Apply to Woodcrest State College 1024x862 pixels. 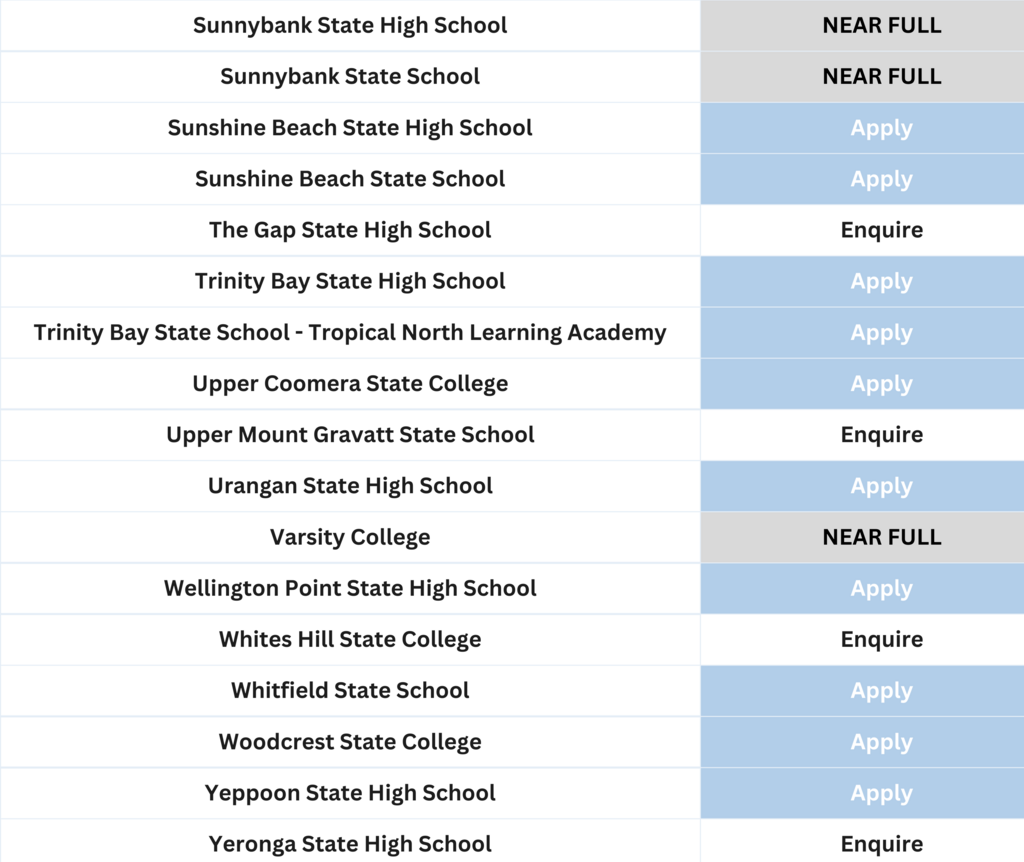point(881,742)
